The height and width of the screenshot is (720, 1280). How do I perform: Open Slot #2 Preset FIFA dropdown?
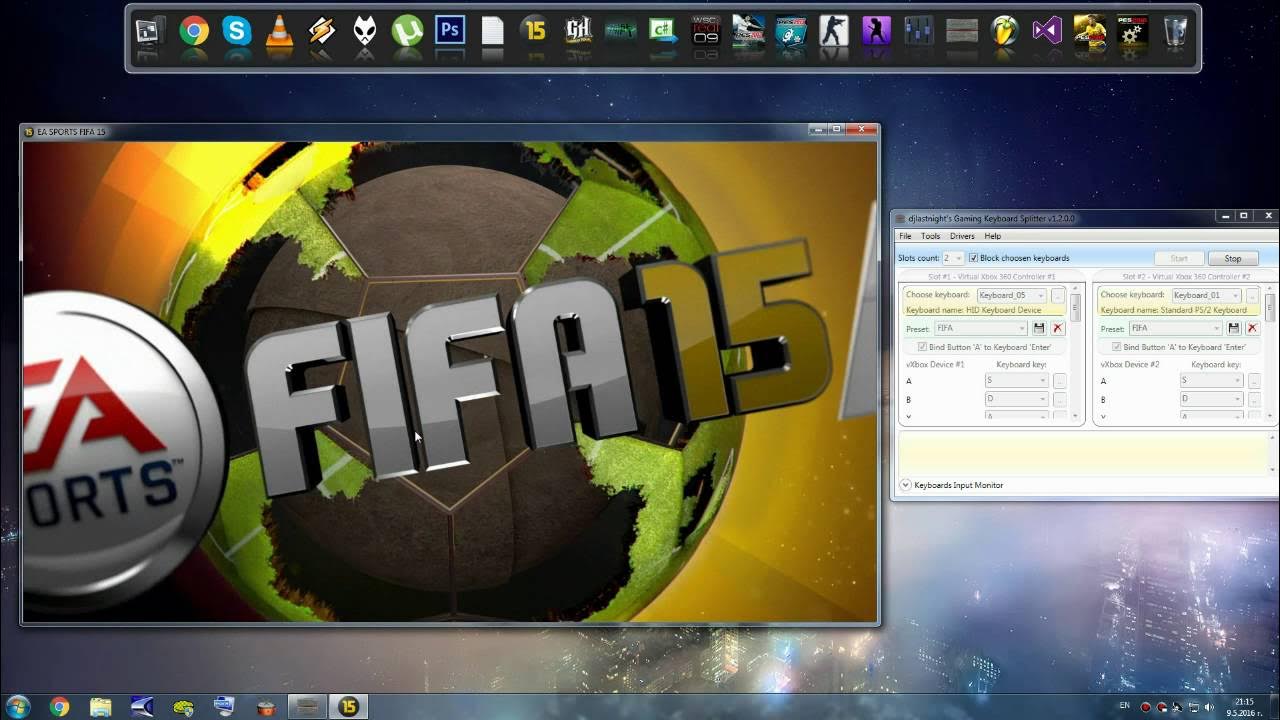[1174, 328]
